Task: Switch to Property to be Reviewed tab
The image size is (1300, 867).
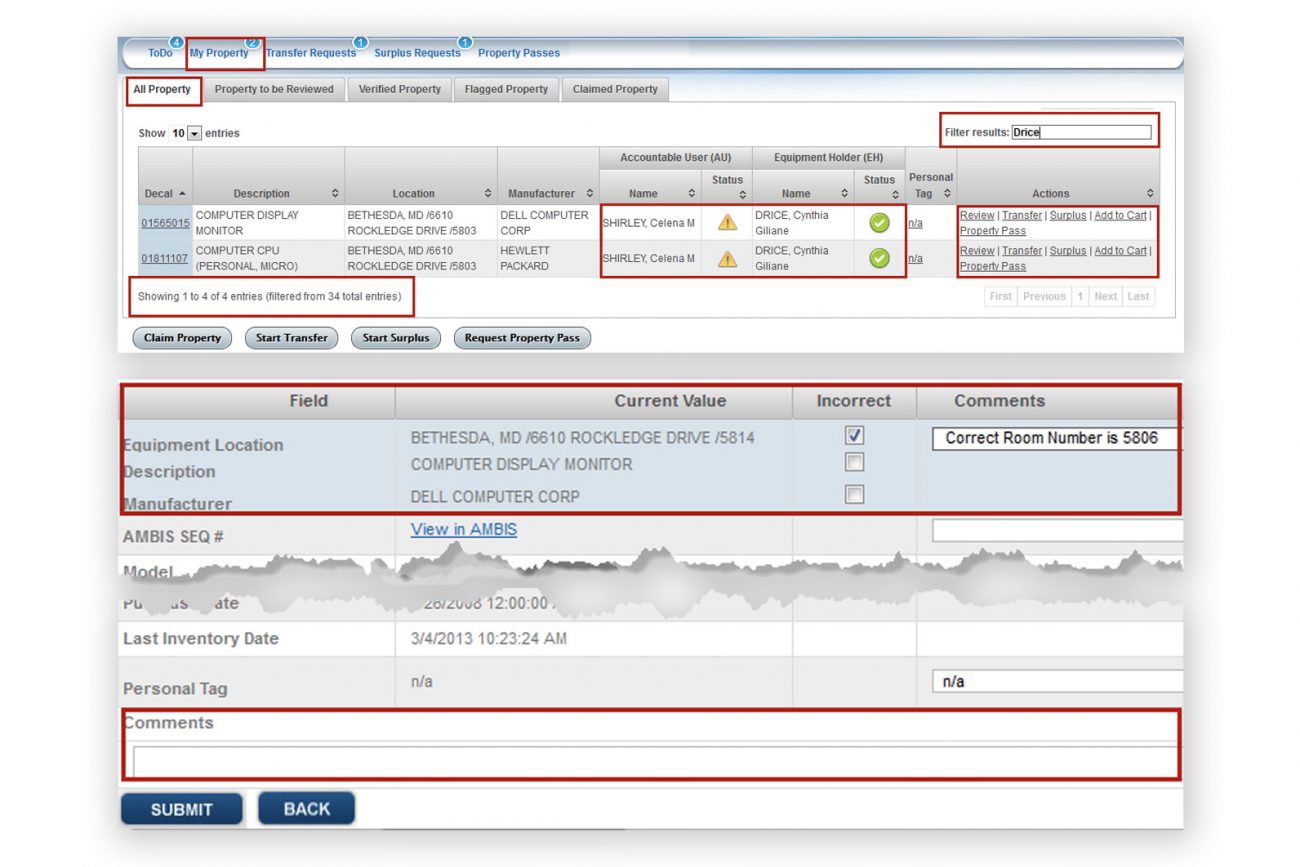Action: 274,89
